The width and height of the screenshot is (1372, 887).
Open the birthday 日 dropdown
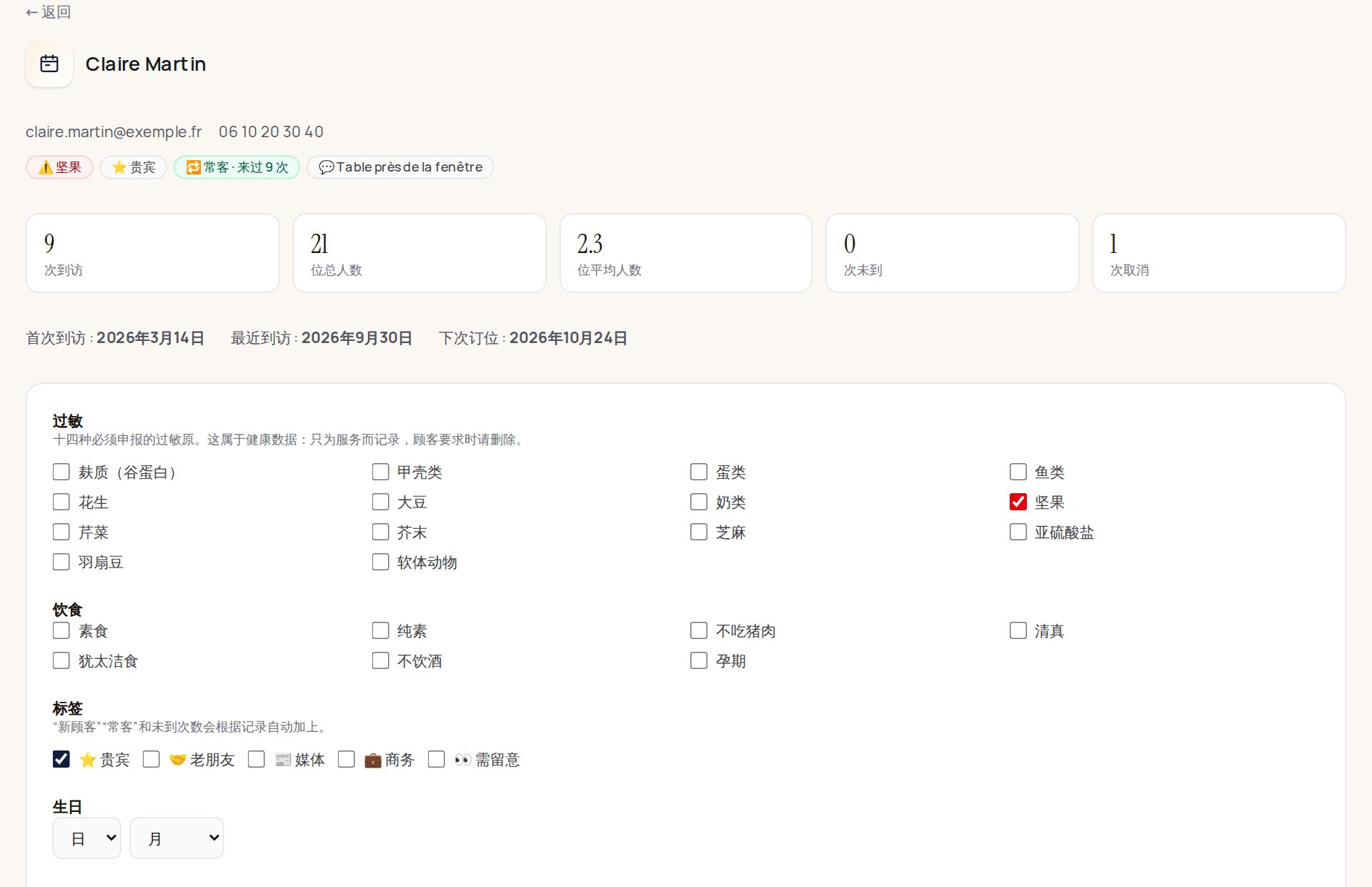(x=86, y=838)
